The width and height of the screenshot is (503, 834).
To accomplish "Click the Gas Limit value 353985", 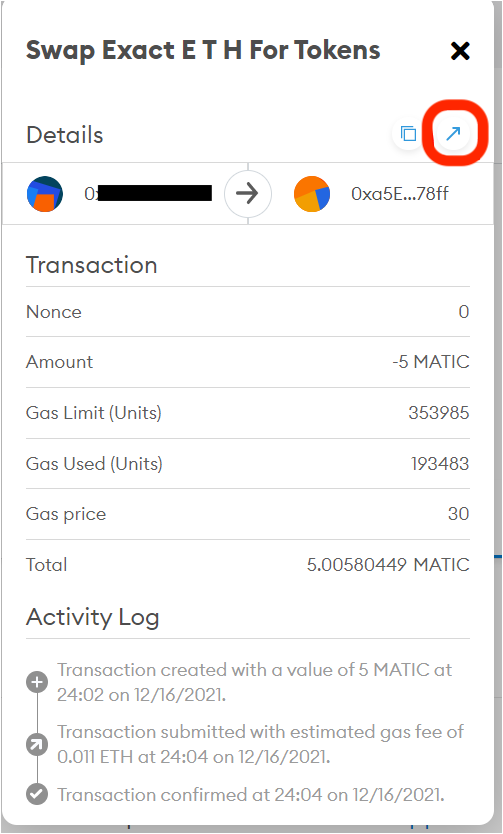I will click(x=439, y=413).
